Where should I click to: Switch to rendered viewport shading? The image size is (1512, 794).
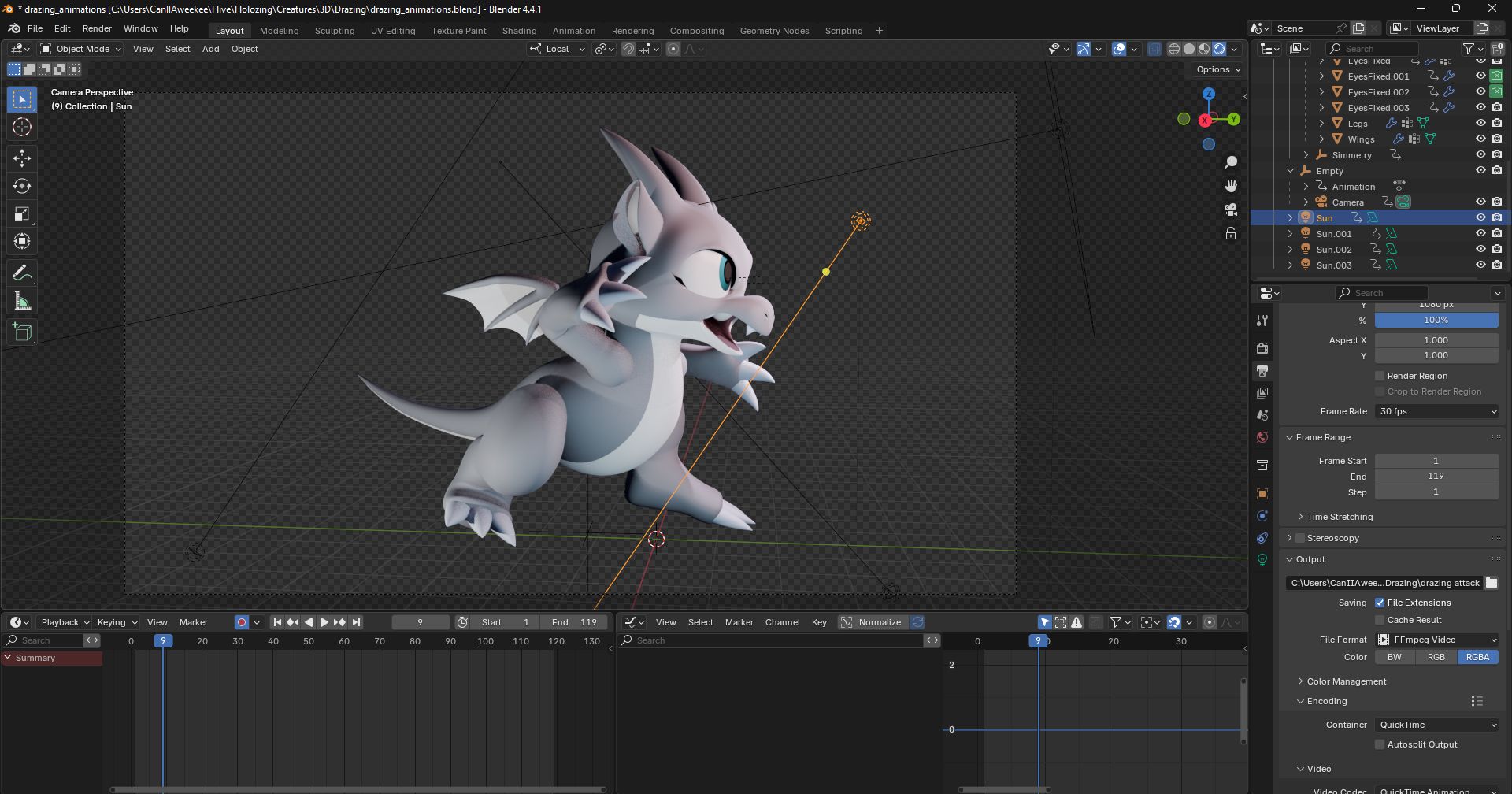[1219, 49]
